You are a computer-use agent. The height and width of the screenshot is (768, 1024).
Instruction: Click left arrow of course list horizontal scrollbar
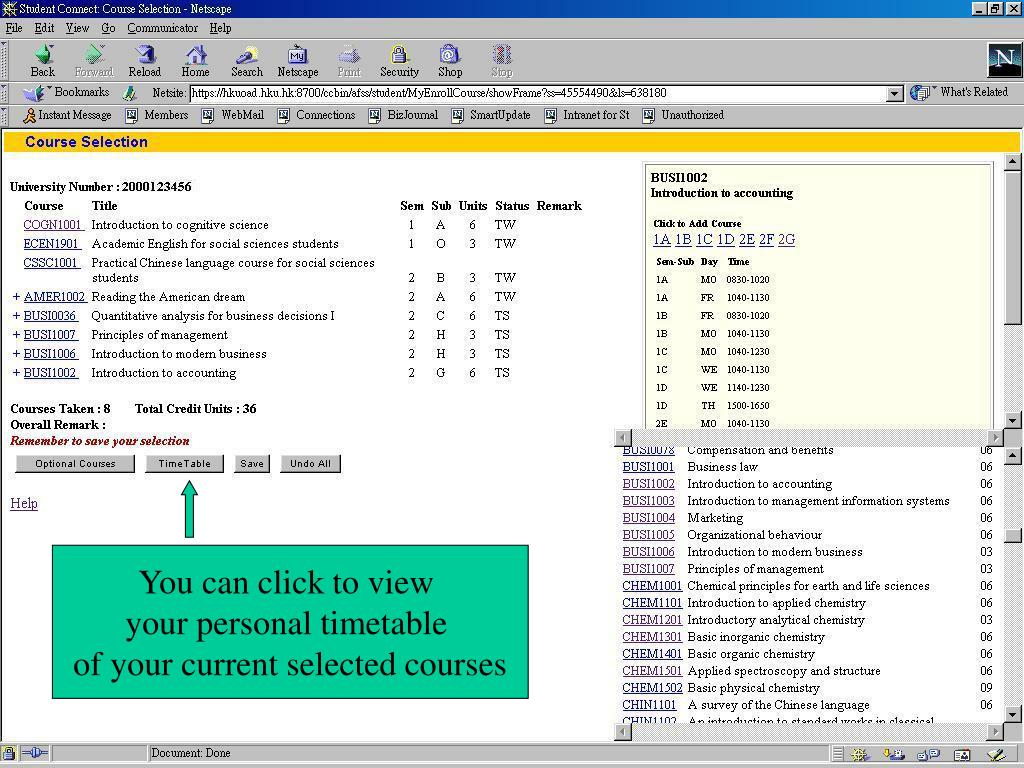623,732
